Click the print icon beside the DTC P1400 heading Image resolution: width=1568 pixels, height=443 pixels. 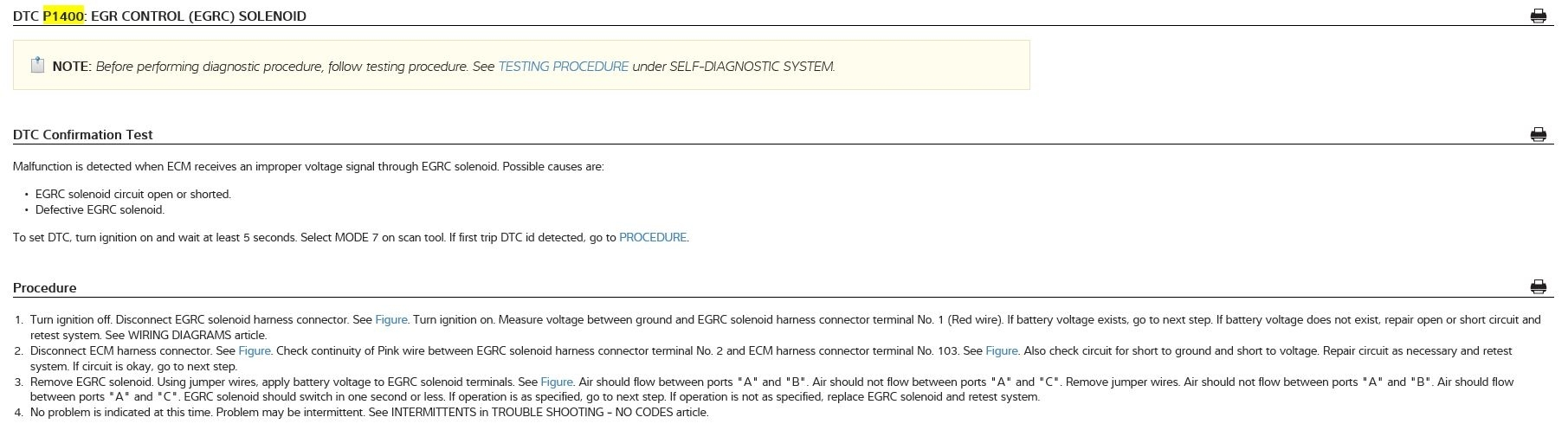[1538, 16]
